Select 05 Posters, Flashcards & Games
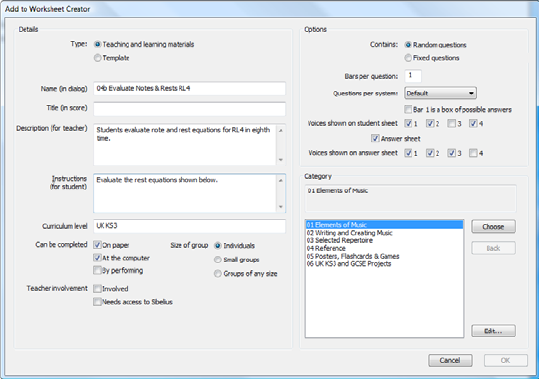The width and height of the screenshot is (539, 379). click(384, 256)
